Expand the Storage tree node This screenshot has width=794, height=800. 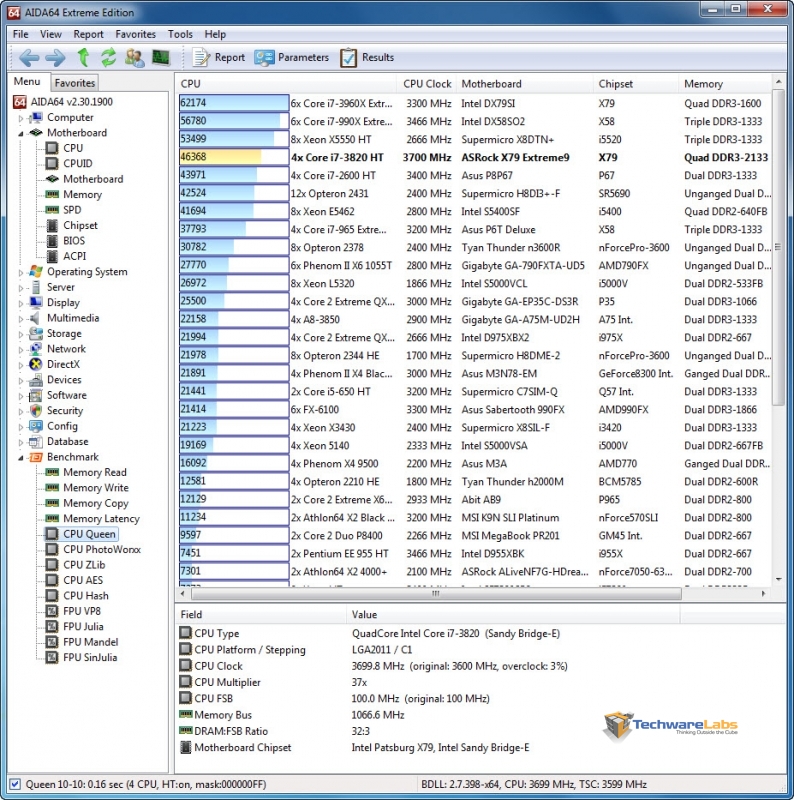click(x=20, y=334)
